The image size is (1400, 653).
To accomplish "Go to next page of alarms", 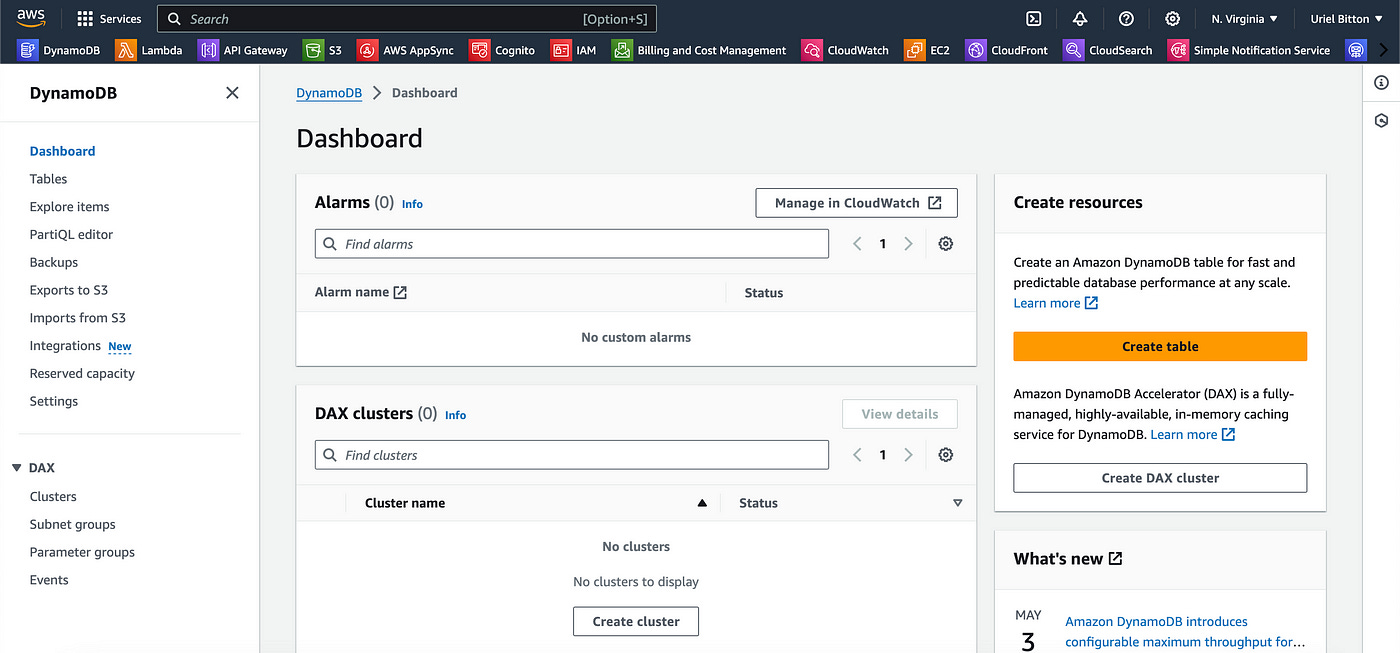I will tap(908, 244).
